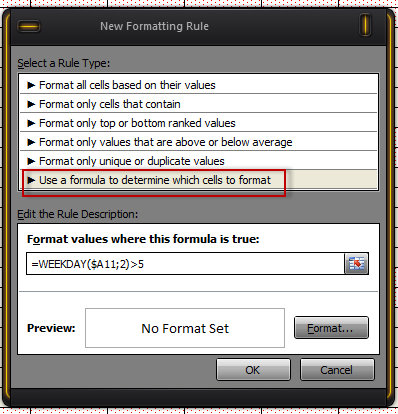Select 'Use a formula to determine which cells to format'
398x414 pixels.
click(x=198, y=180)
